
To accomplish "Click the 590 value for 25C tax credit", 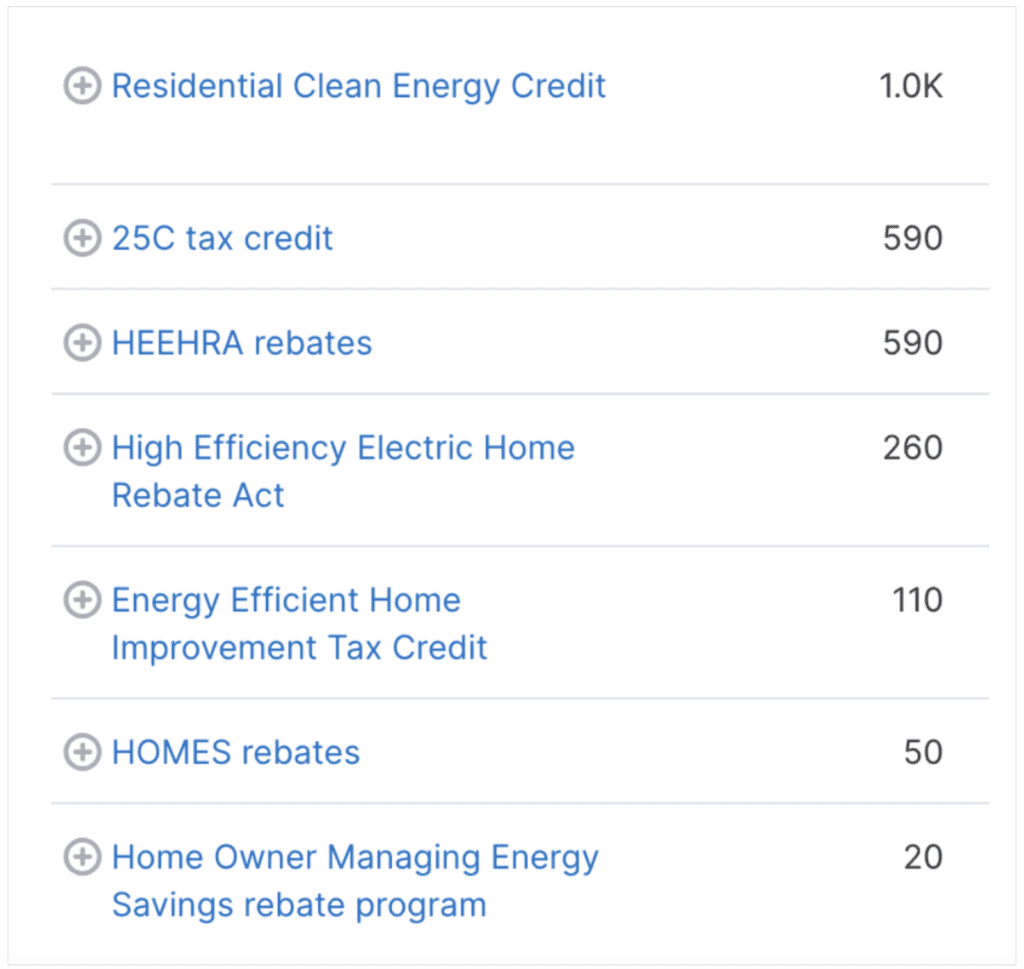I will [x=912, y=238].
